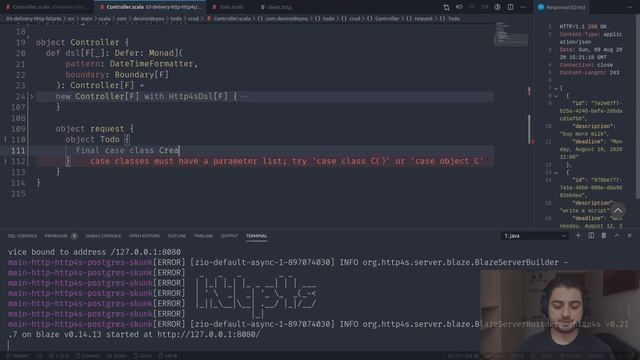Image resolution: width=640 pixels, height=360 pixels.
Task: Click the red inline error message on line 112
Action: click(x=287, y=161)
